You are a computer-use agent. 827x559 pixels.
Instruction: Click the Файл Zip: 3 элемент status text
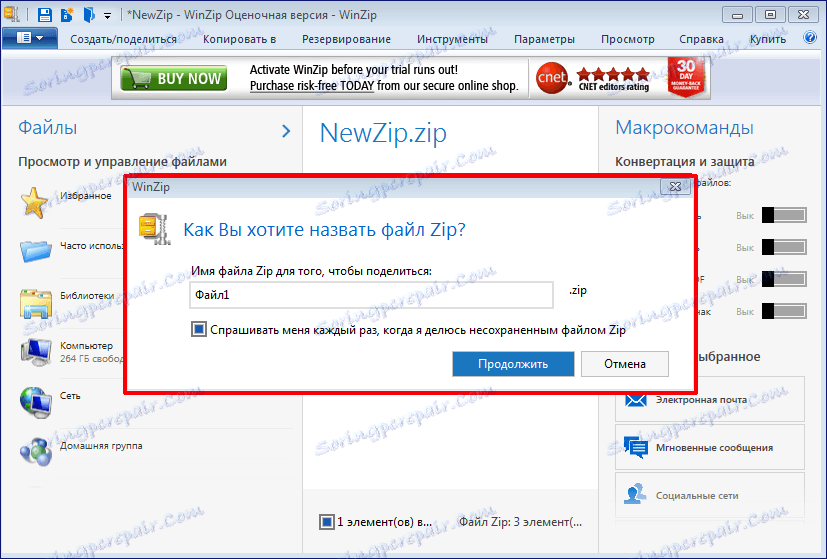point(521,522)
